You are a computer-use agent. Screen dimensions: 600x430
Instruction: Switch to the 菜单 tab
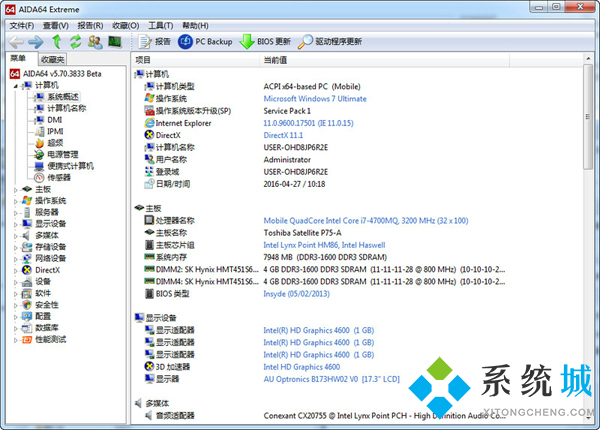click(x=18, y=58)
